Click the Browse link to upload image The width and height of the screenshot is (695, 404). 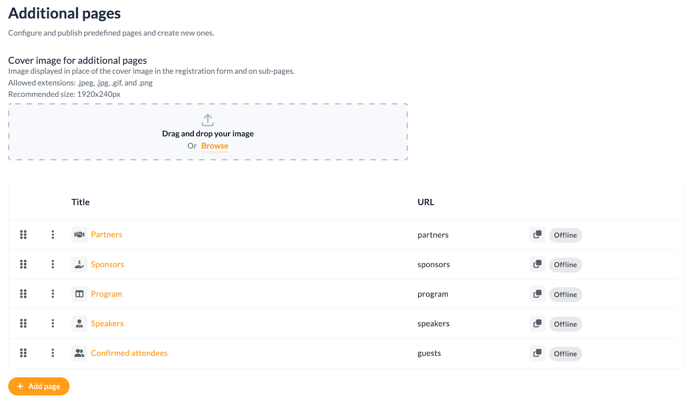pyautogui.click(x=215, y=146)
